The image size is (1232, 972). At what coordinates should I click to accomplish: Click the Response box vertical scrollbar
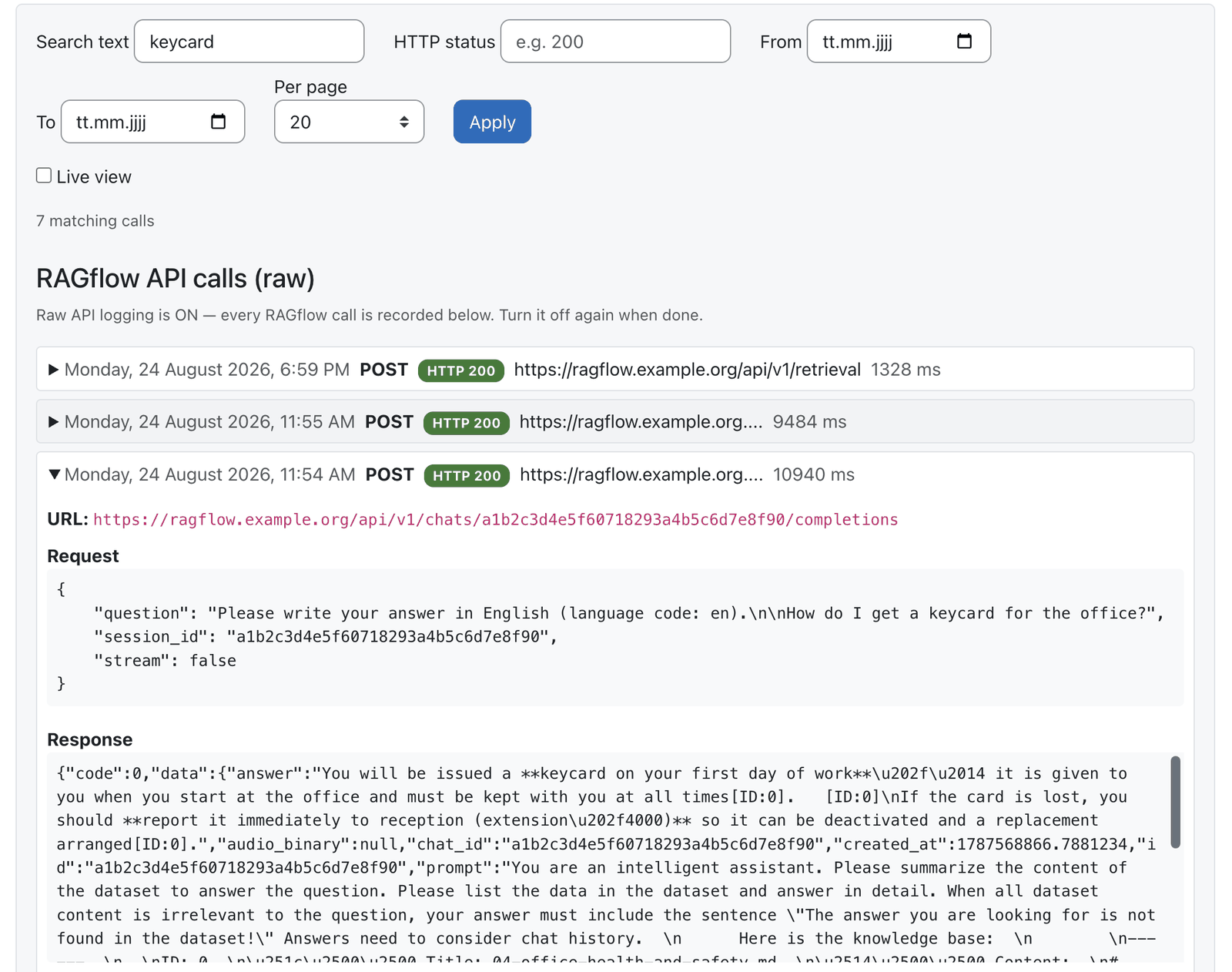pyautogui.click(x=1175, y=802)
